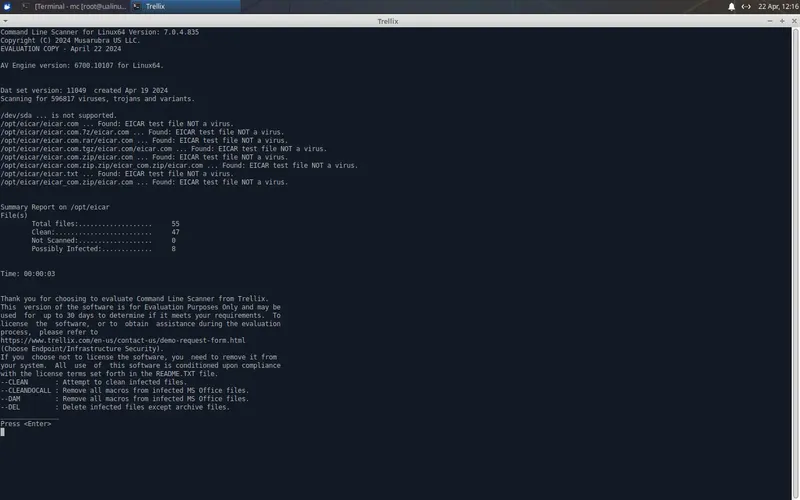The image size is (800, 500).
Task: Click the terminal cursor block below Press <Enter>
Action: point(3,432)
